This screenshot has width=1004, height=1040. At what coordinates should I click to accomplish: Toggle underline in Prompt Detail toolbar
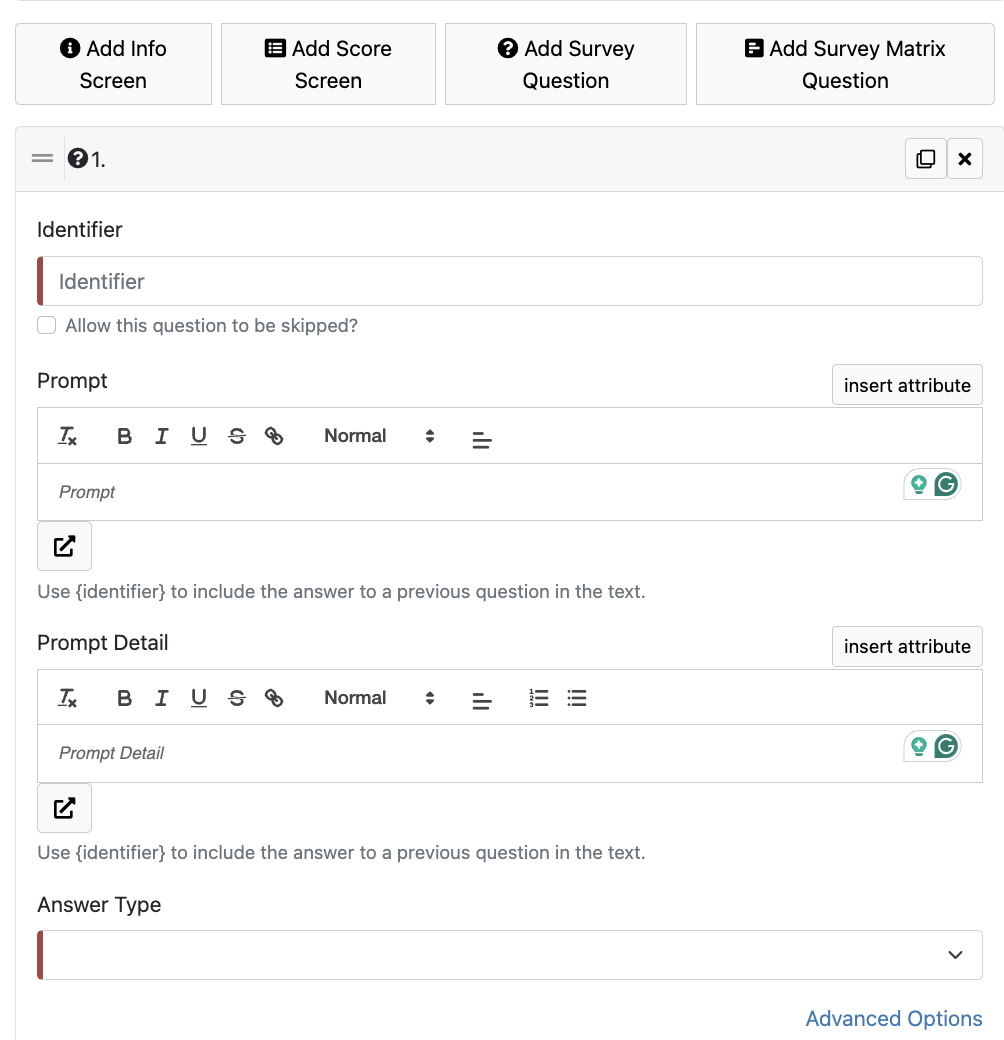pyautogui.click(x=199, y=698)
